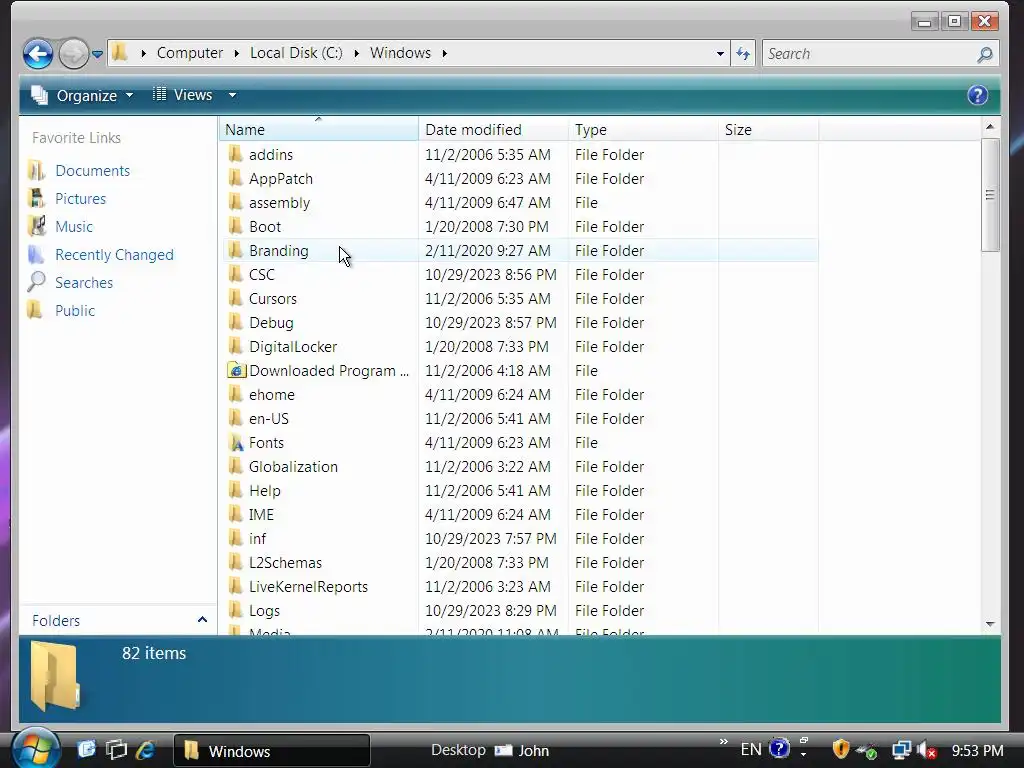Select the inf folder name
The width and height of the screenshot is (1024, 768).
257,539
